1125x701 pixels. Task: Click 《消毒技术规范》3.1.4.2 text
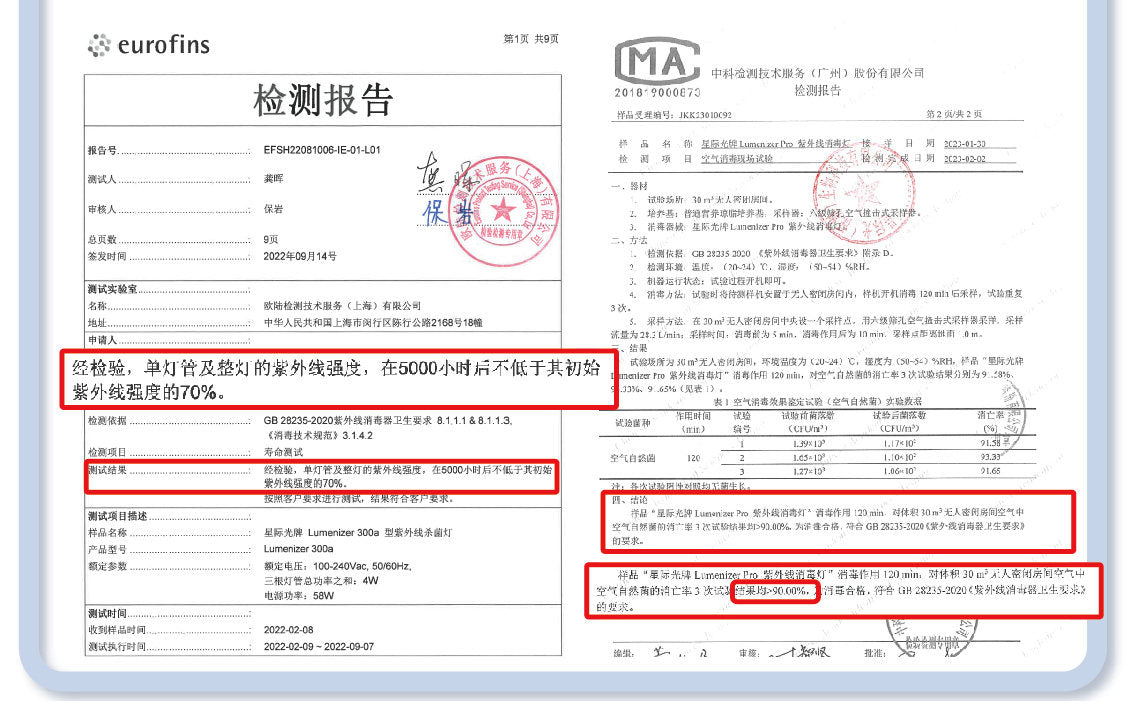pos(319,436)
